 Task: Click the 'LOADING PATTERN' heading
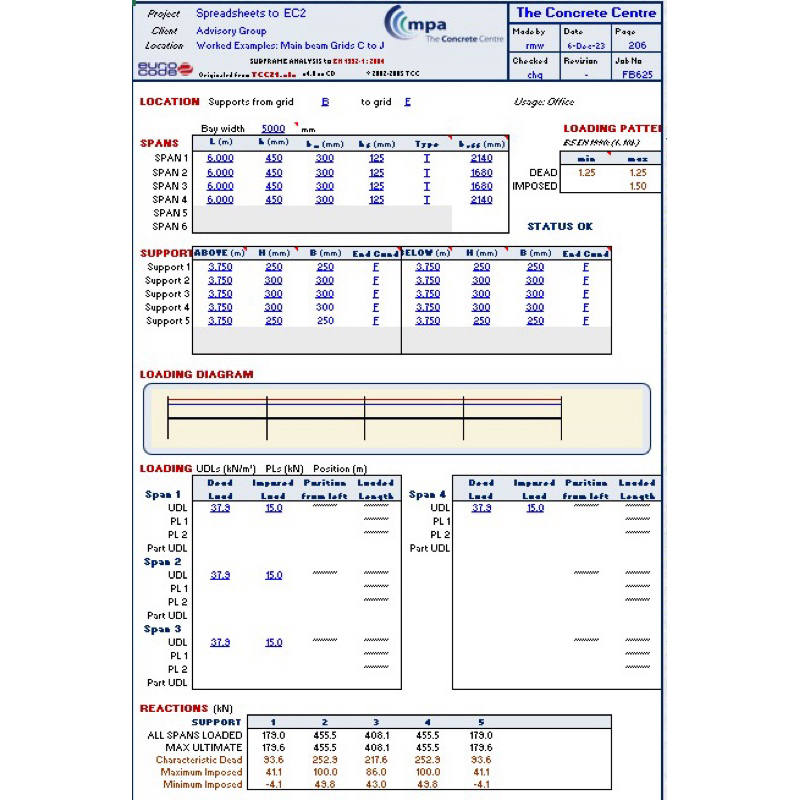[612, 129]
